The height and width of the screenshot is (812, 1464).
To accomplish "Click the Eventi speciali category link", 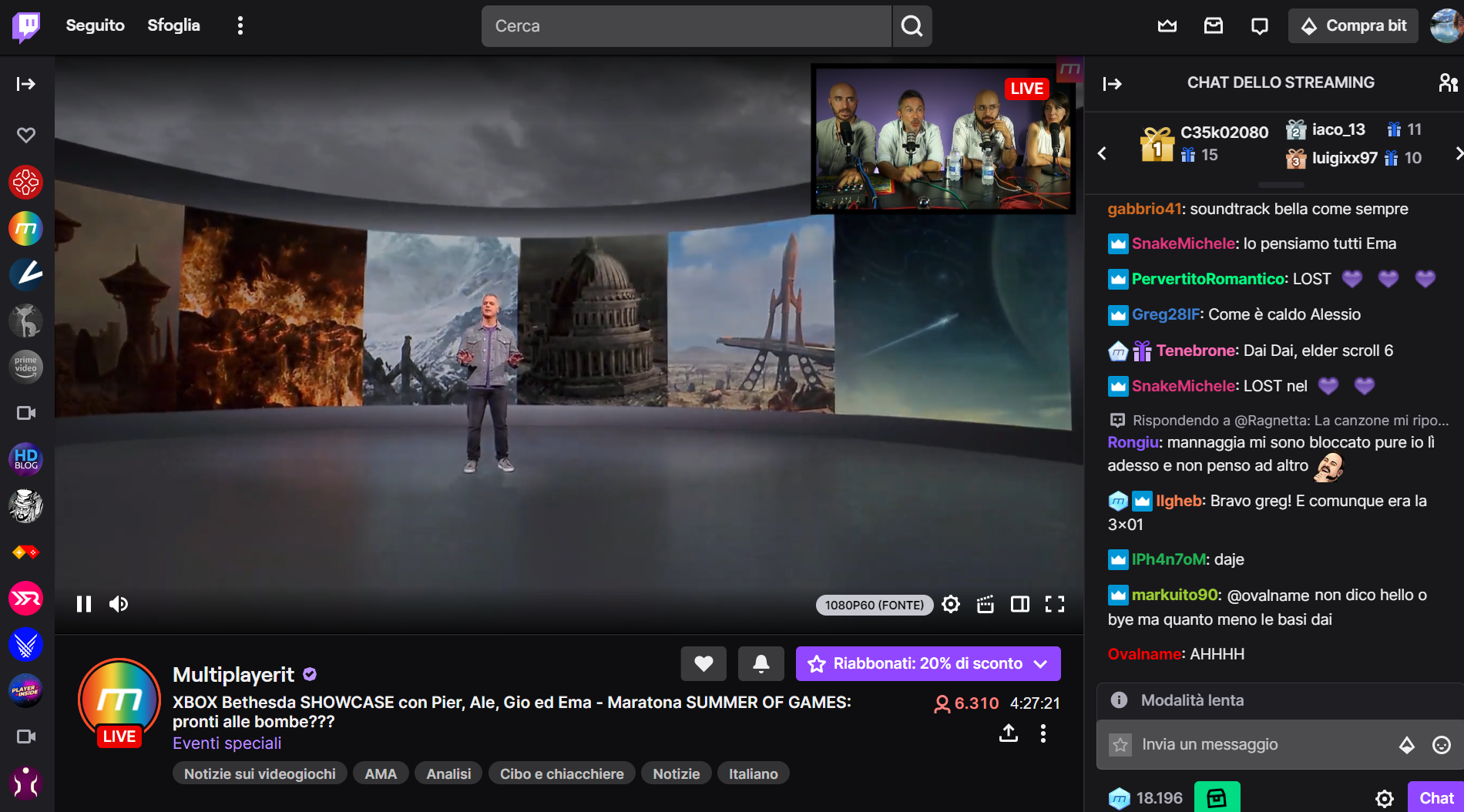I will 227,743.
